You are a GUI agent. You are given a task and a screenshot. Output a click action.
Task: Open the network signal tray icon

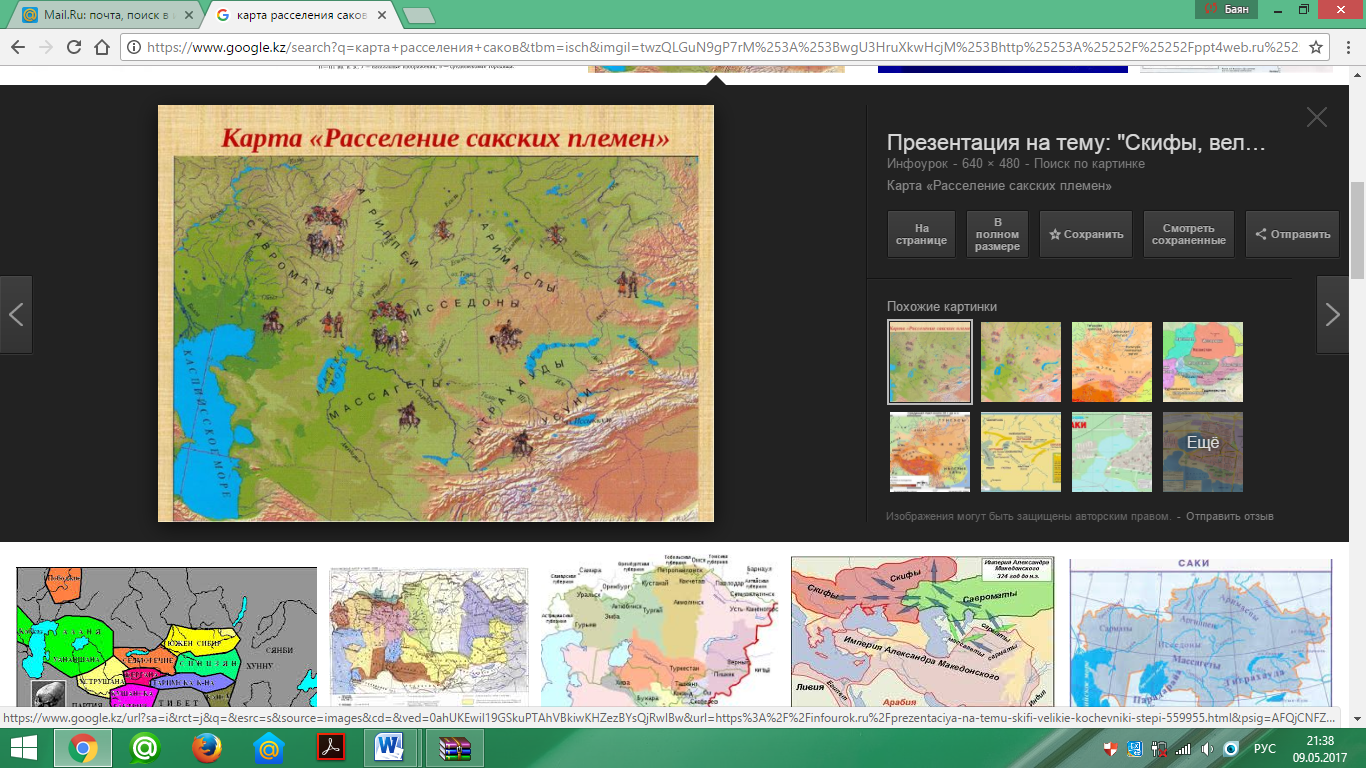pyautogui.click(x=1183, y=749)
